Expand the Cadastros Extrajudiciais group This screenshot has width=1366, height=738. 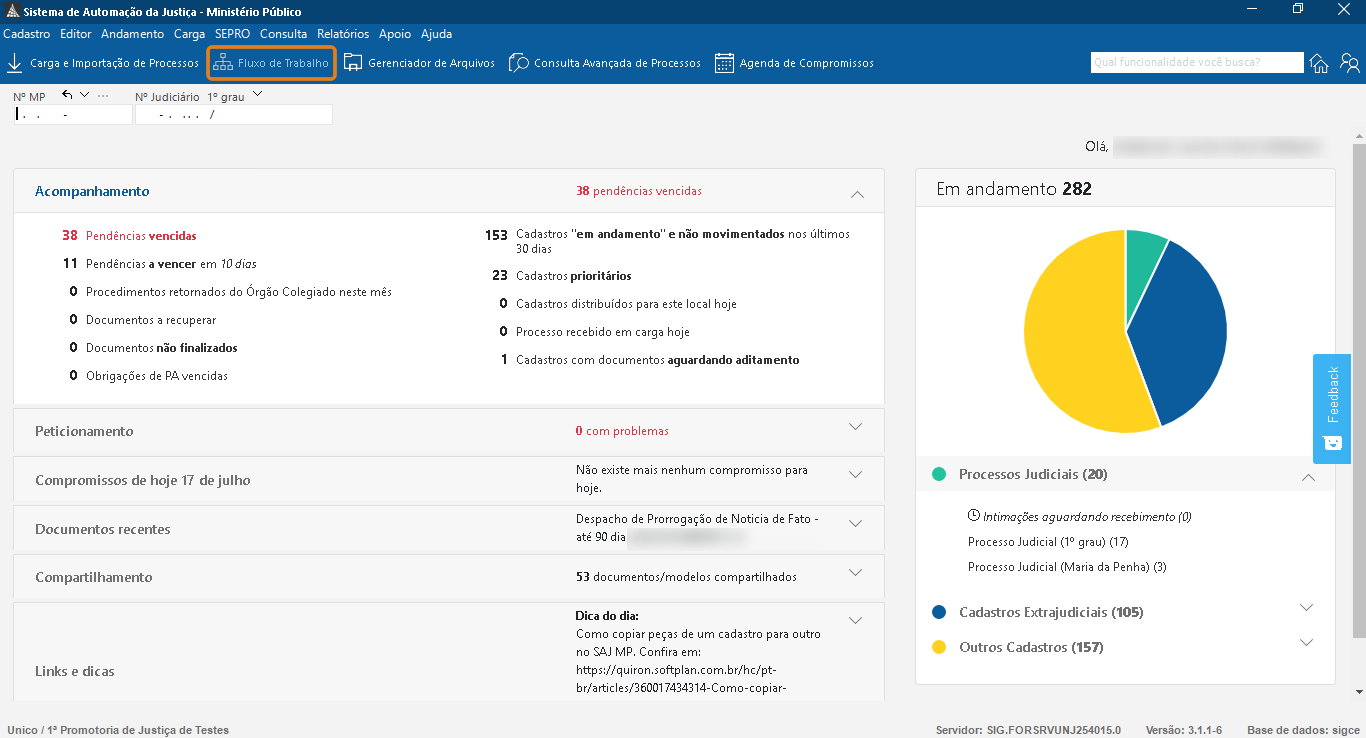coord(1306,607)
